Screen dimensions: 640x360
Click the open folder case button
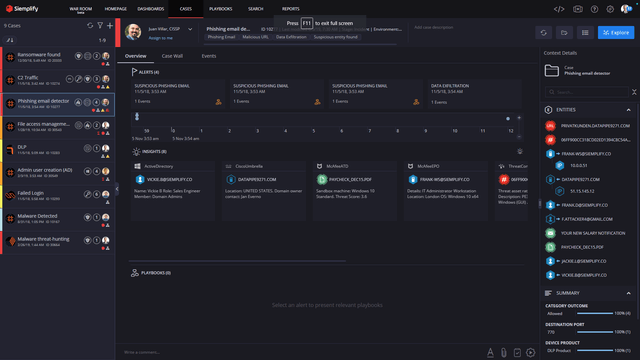coord(564,33)
